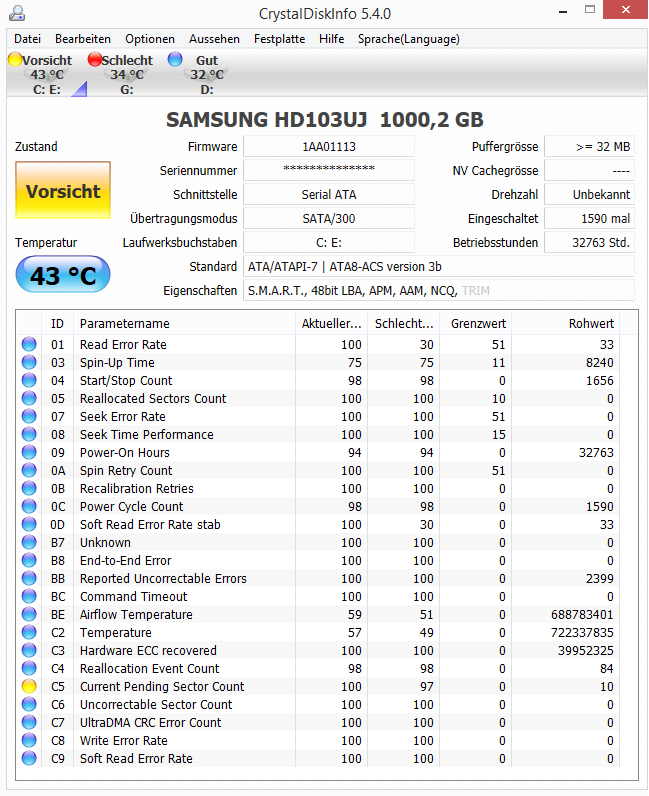Image resolution: width=649 pixels, height=796 pixels.
Task: Close the CrystalDiskInfo window
Action: (x=626, y=10)
